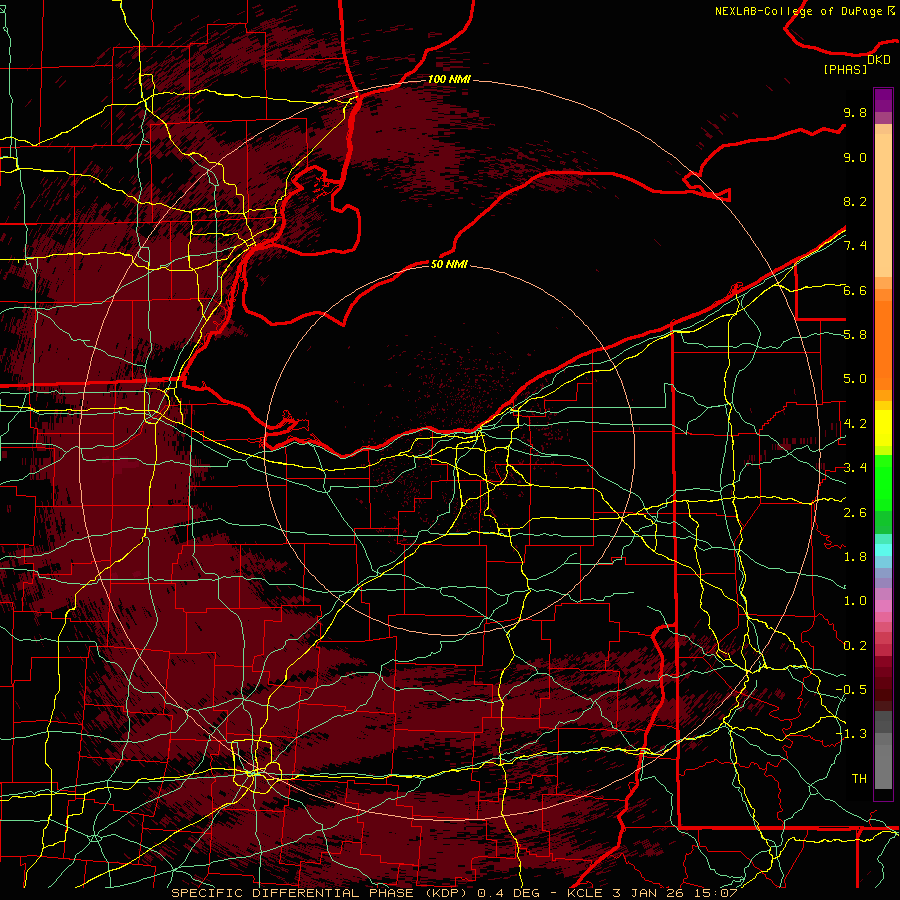Image resolution: width=900 pixels, height=900 pixels.
Task: Pick the pink band on the color scale
Action: 883,606
